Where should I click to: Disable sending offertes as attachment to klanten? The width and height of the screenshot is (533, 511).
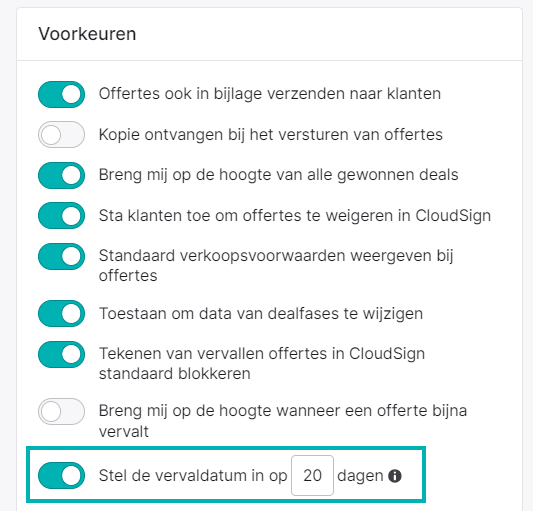click(x=62, y=94)
